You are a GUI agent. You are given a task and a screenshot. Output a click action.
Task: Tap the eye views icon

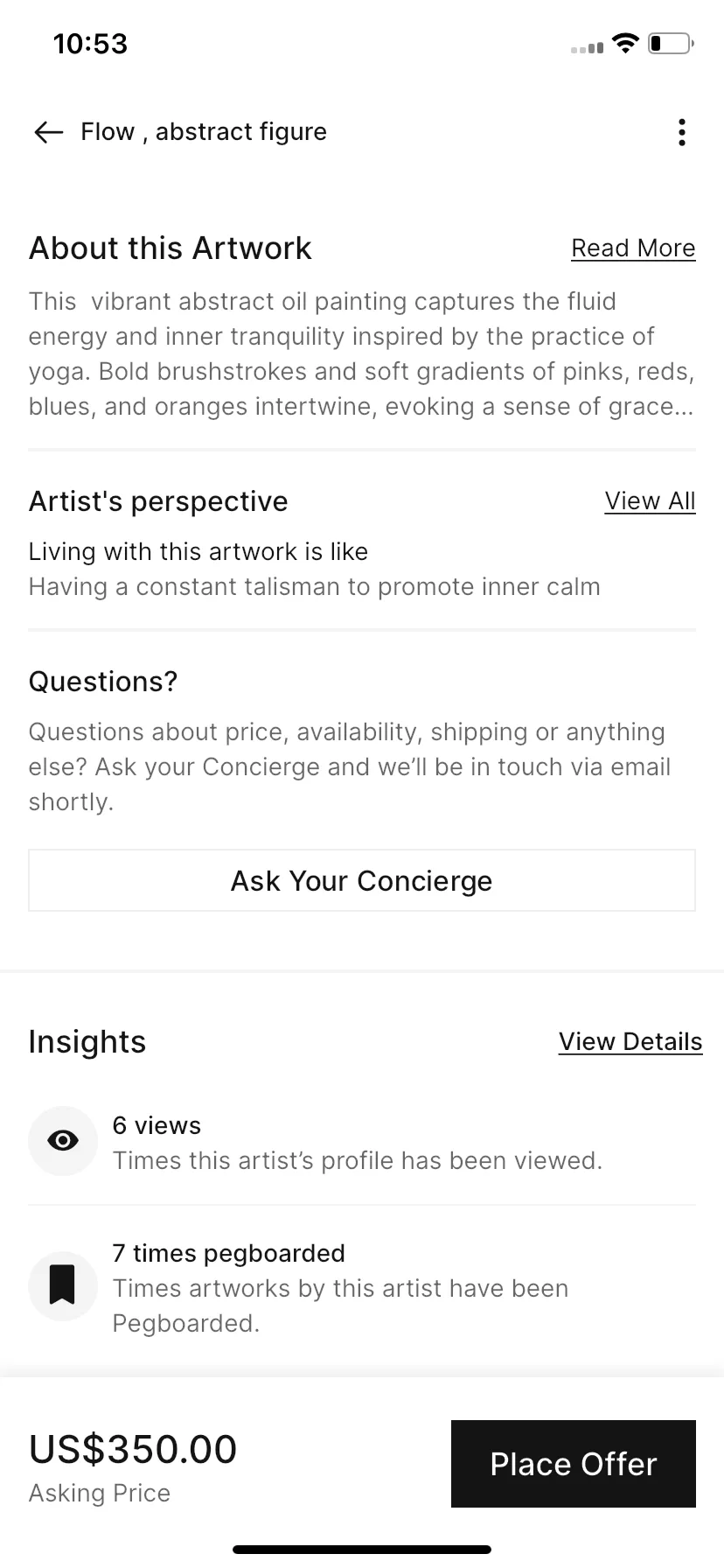pyautogui.click(x=63, y=1141)
